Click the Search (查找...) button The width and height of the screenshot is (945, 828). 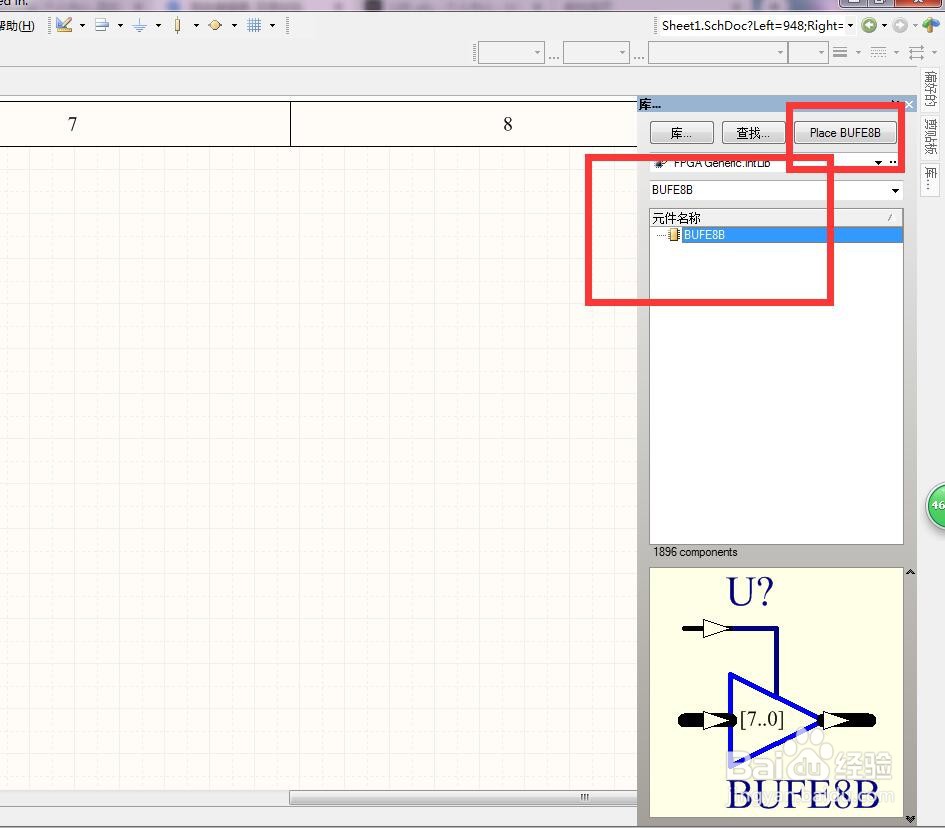[x=753, y=133]
